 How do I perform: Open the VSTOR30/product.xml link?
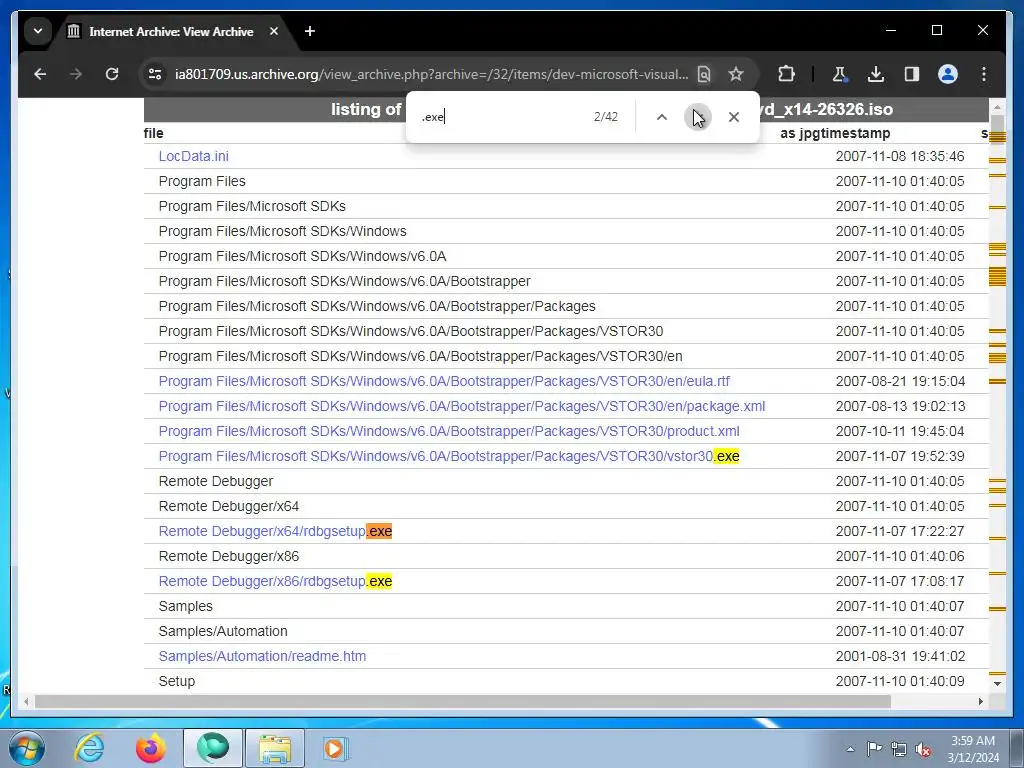[x=449, y=431]
